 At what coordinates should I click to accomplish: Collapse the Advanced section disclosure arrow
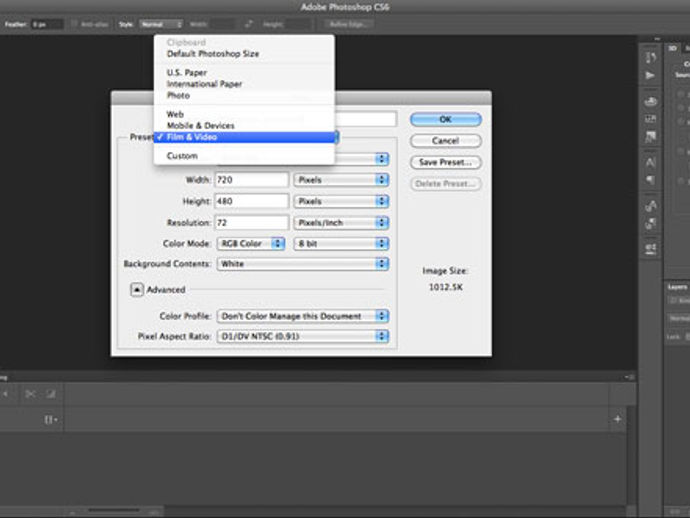[137, 290]
